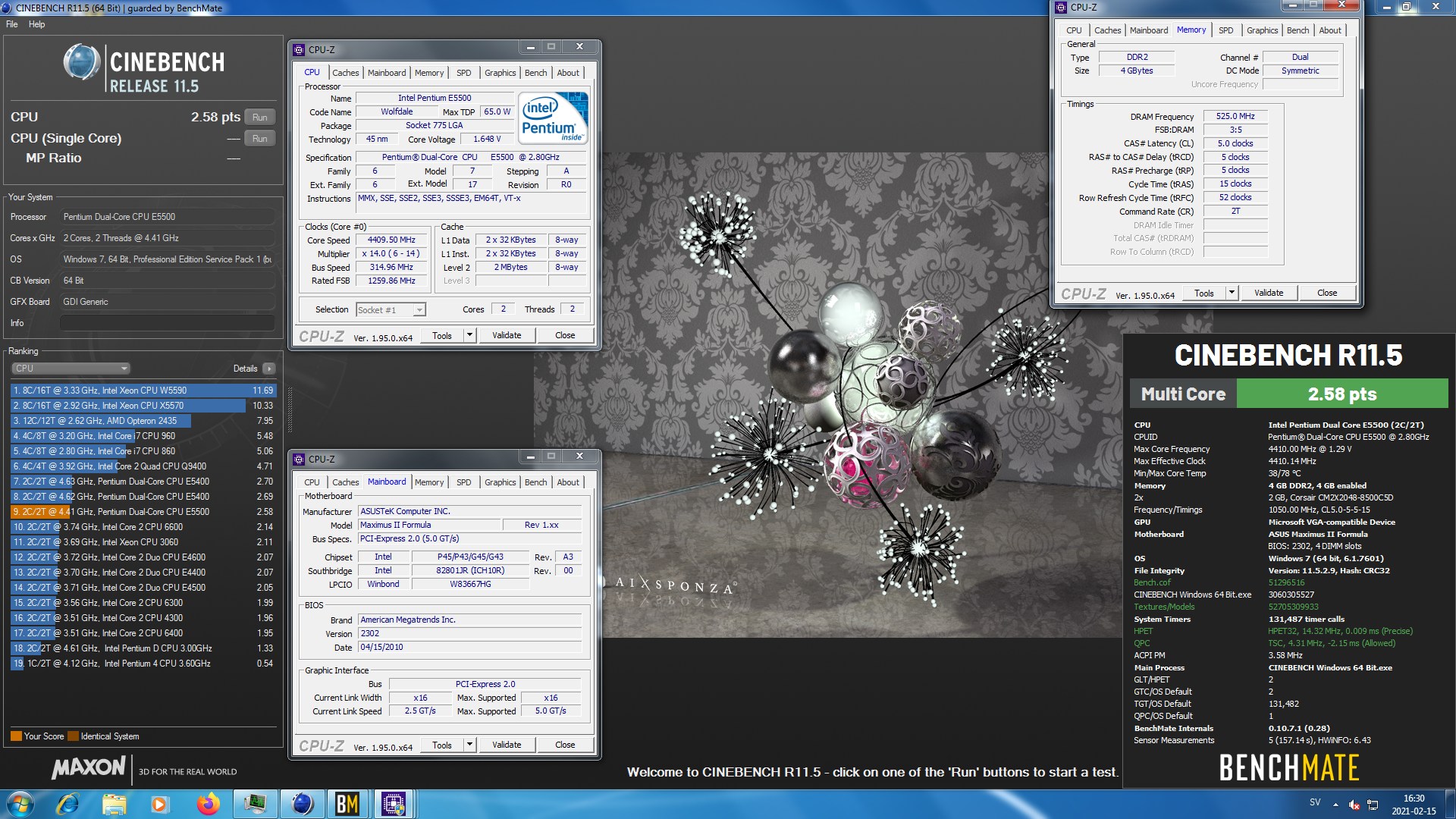Click the Memory CPU-Z window's title bar icon
Image resolution: width=1456 pixels, height=819 pixels.
[1061, 8]
